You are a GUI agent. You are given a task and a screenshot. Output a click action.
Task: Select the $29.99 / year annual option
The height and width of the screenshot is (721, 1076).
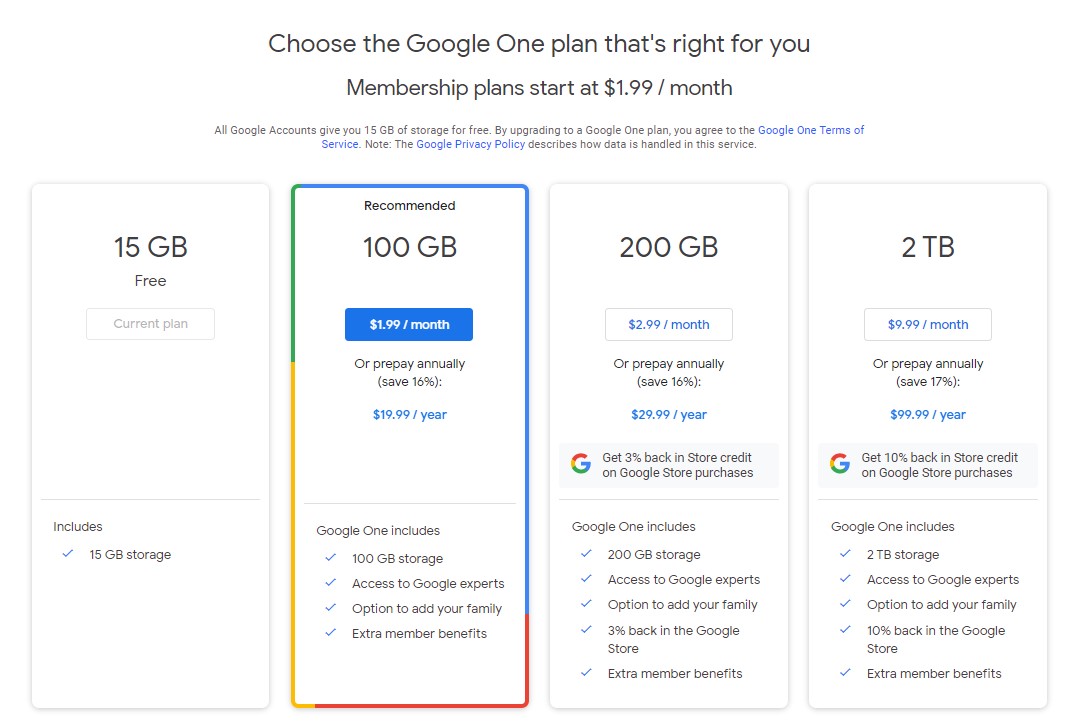pyautogui.click(x=669, y=414)
